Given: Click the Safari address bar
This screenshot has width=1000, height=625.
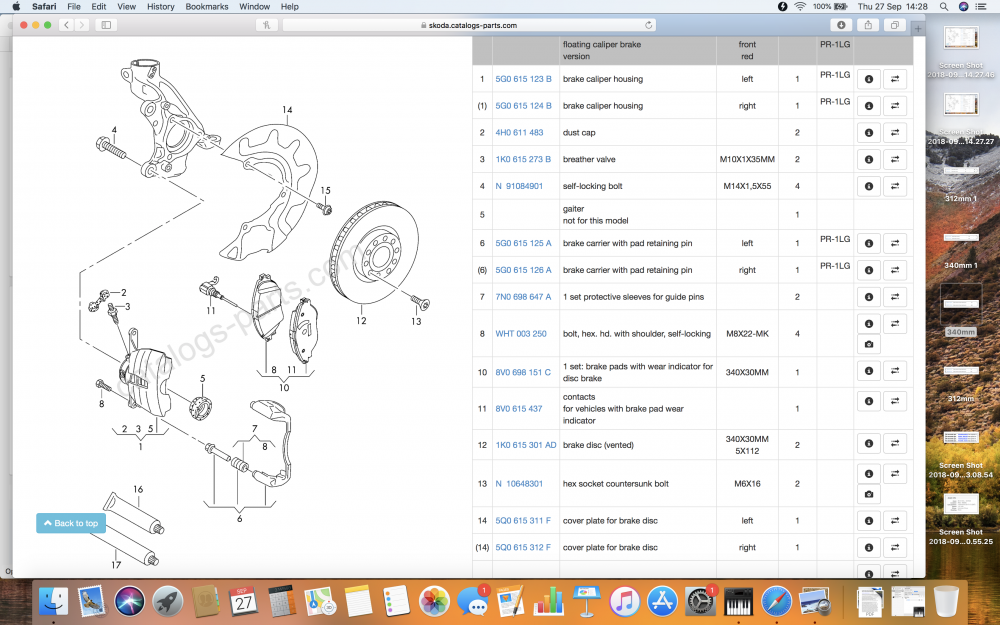Looking at the screenshot, I should click(469, 26).
